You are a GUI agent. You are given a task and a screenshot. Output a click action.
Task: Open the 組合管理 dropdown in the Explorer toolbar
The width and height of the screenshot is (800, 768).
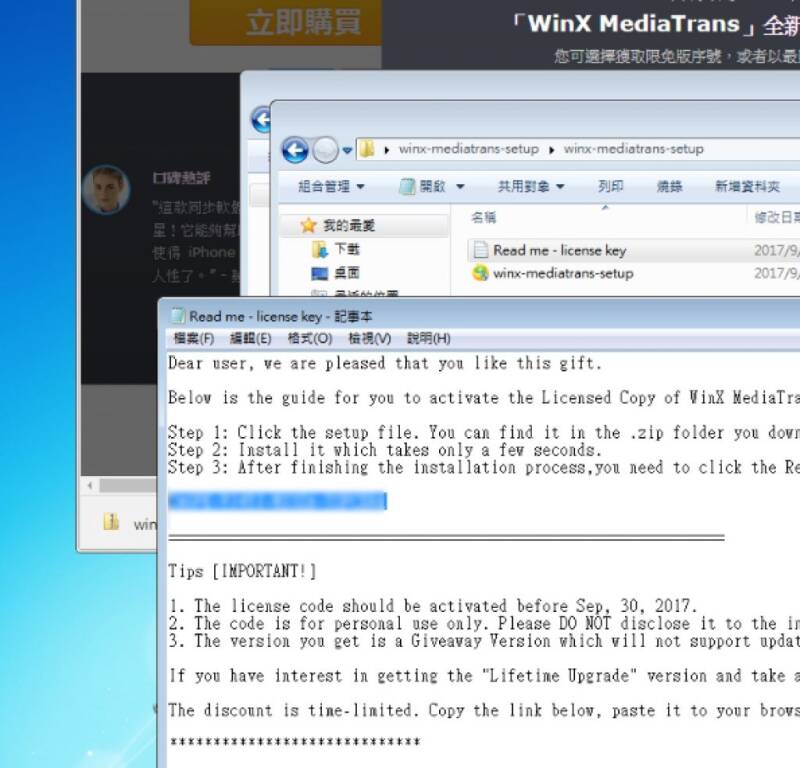point(331,187)
